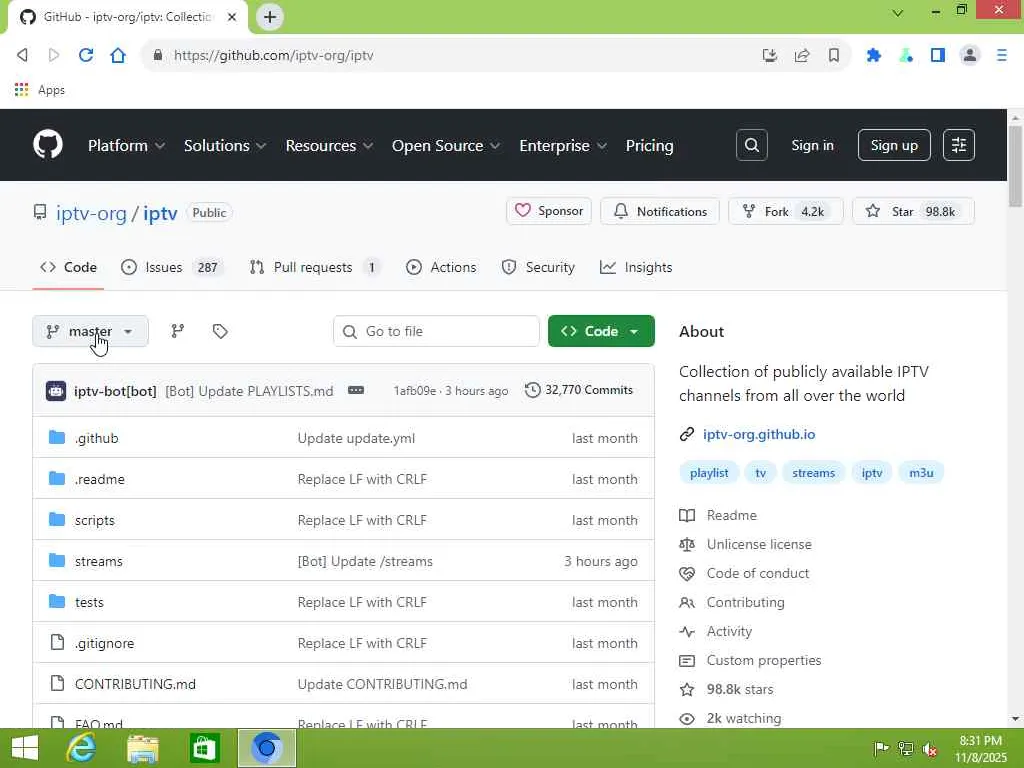Viewport: 1024px width, 768px height.
Task: Click Windows Start button
Action: click(x=25, y=748)
